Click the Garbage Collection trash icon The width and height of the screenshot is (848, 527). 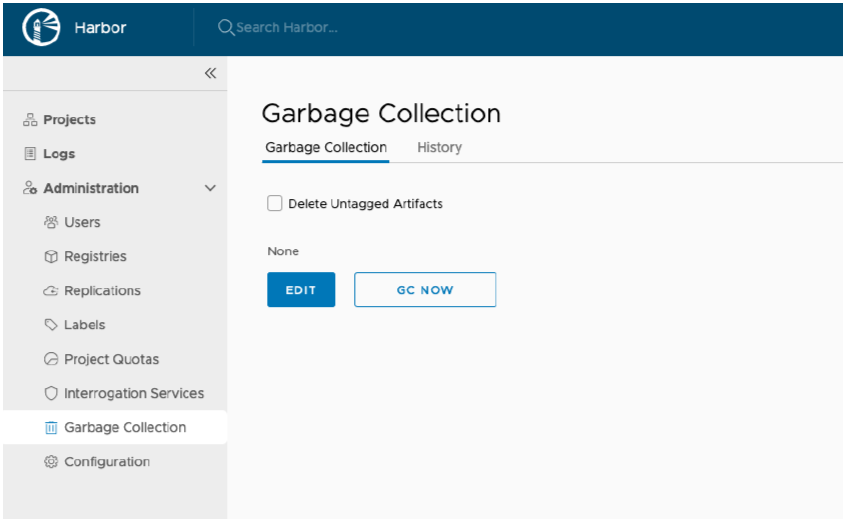click(x=51, y=427)
